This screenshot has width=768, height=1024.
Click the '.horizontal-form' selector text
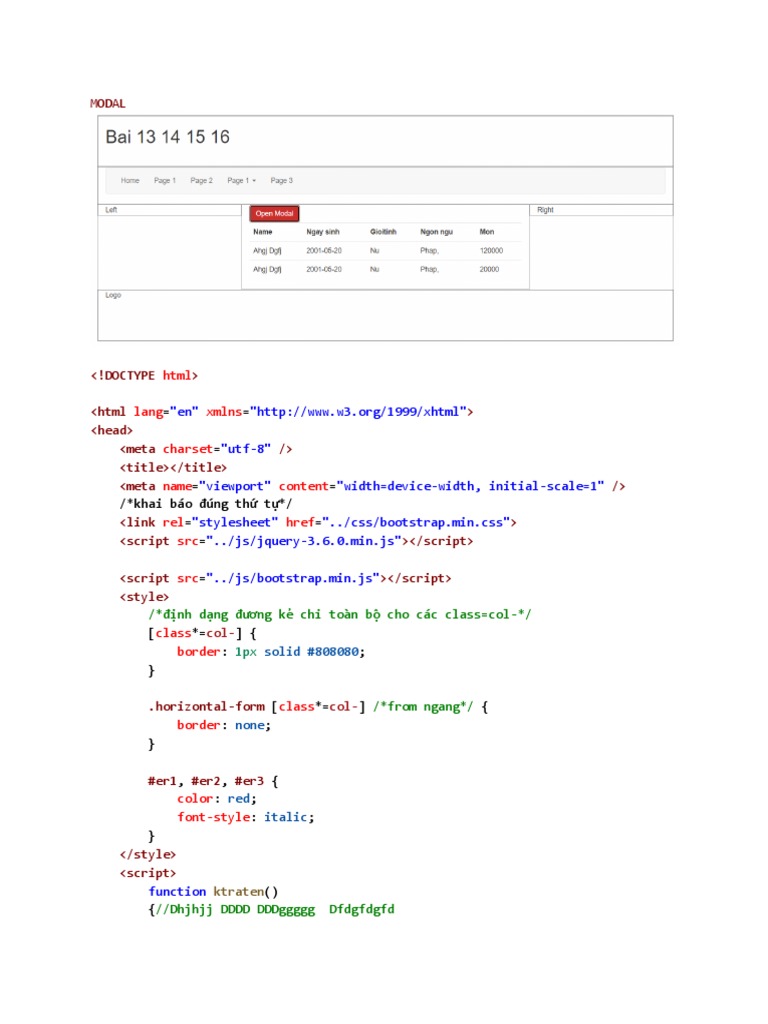pos(206,707)
